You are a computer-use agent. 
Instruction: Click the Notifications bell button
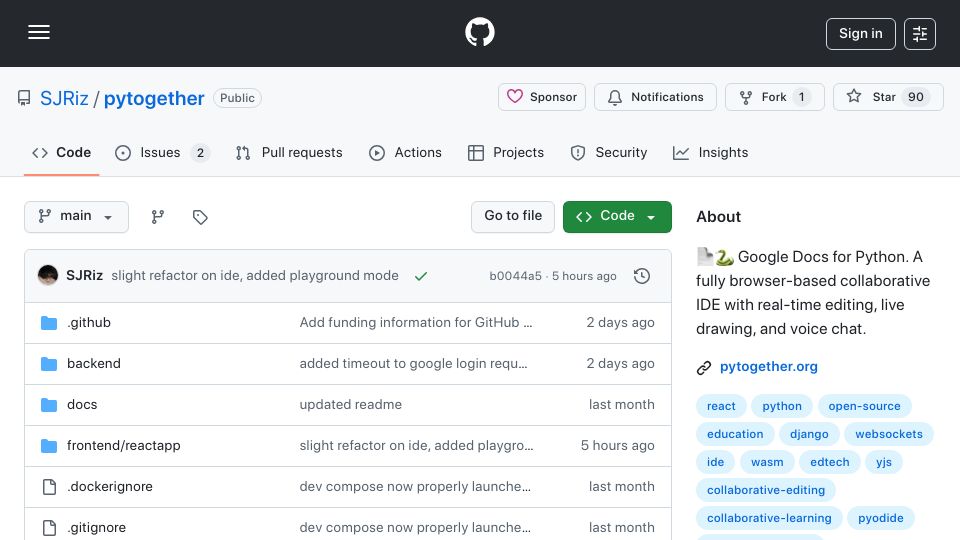coord(655,97)
